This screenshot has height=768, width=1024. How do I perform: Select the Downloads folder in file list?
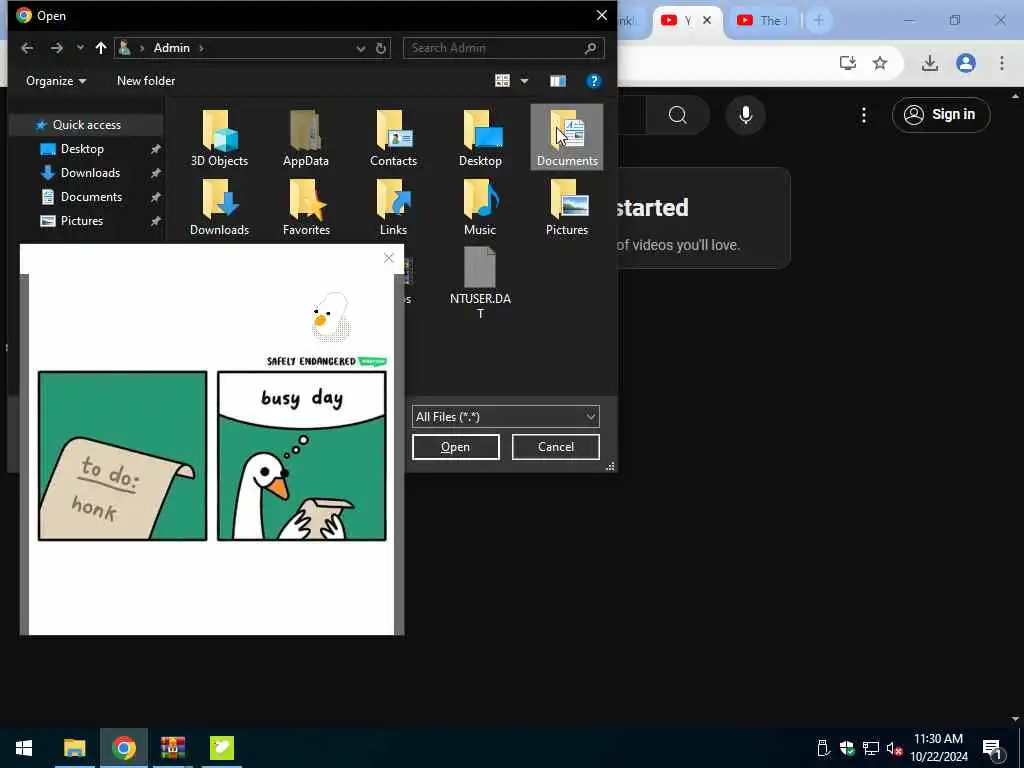(x=219, y=207)
